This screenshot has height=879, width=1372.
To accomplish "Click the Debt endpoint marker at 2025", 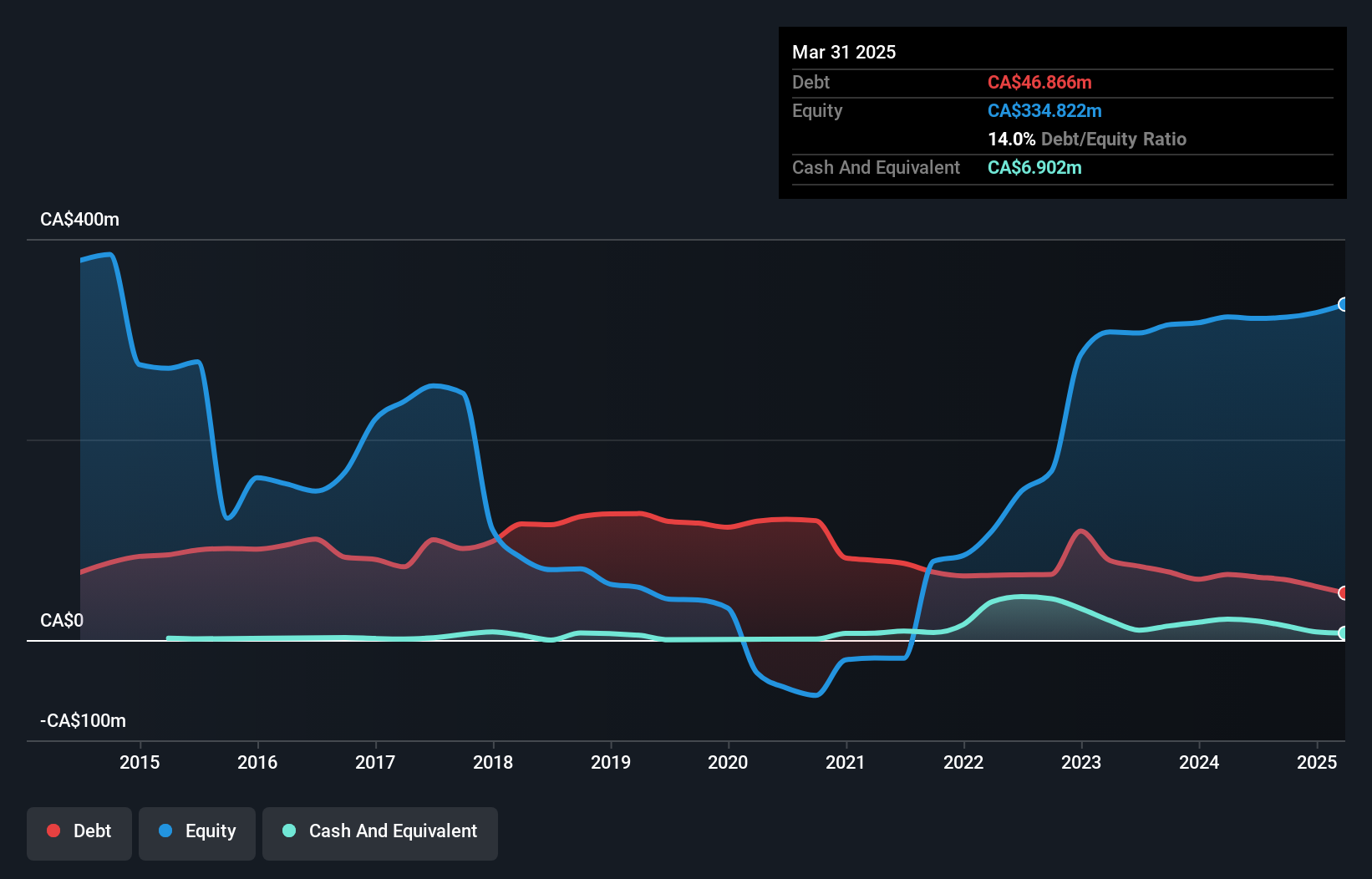I will pos(1343,593).
